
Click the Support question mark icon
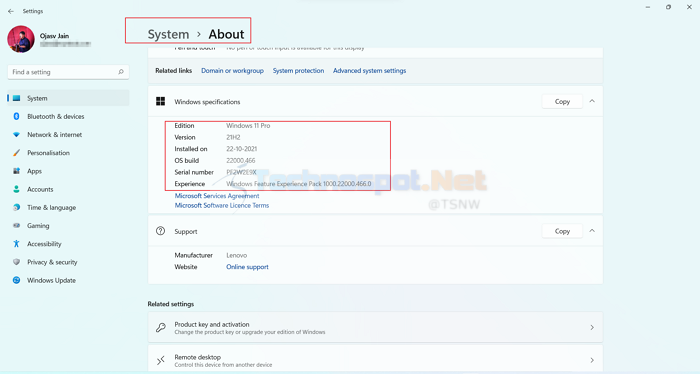tap(160, 231)
